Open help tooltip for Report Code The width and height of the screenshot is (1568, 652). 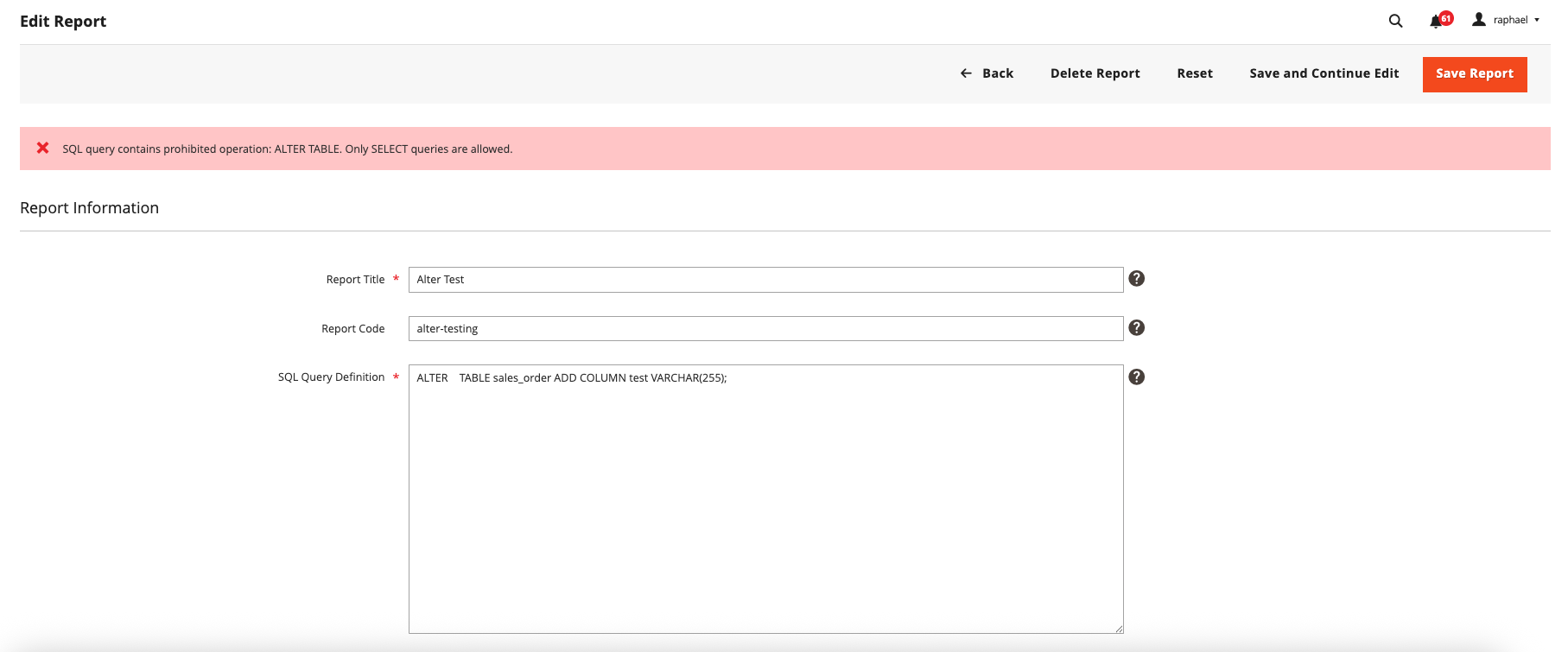tap(1137, 328)
